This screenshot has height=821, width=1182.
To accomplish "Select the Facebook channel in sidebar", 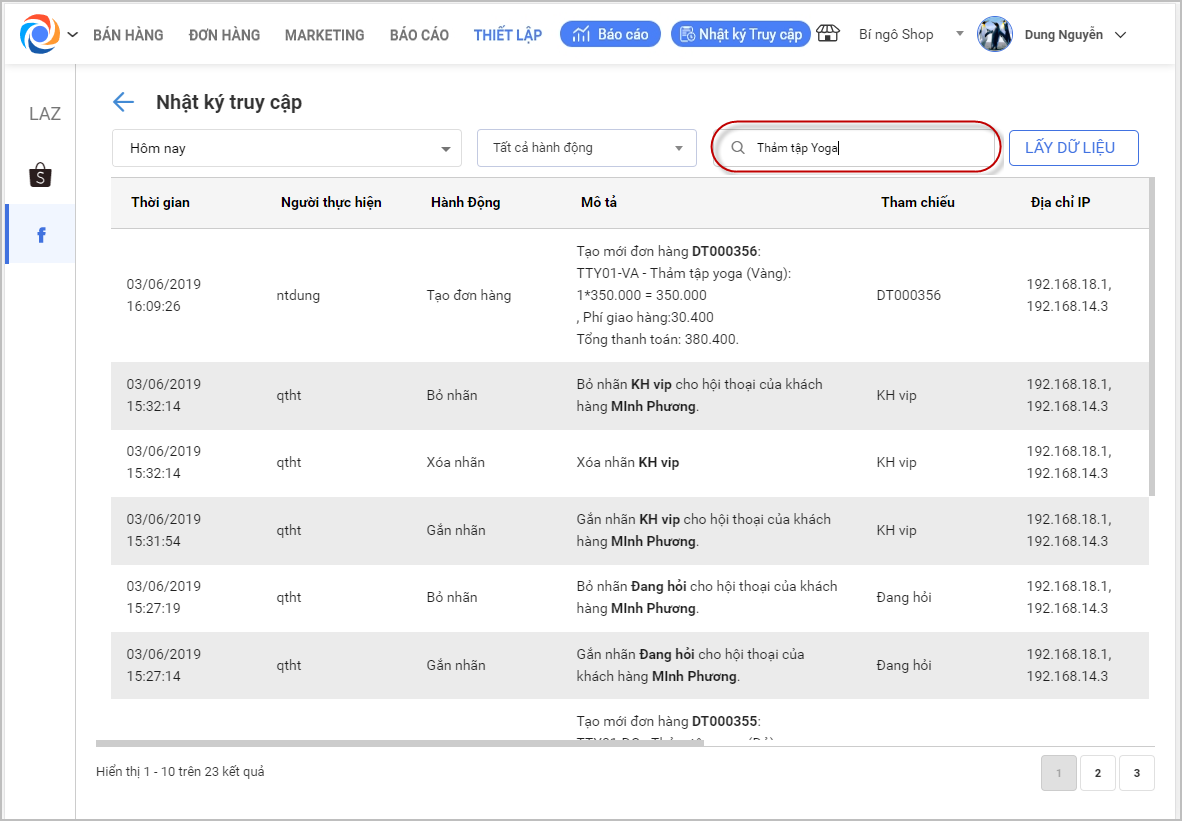I will pyautogui.click(x=41, y=235).
